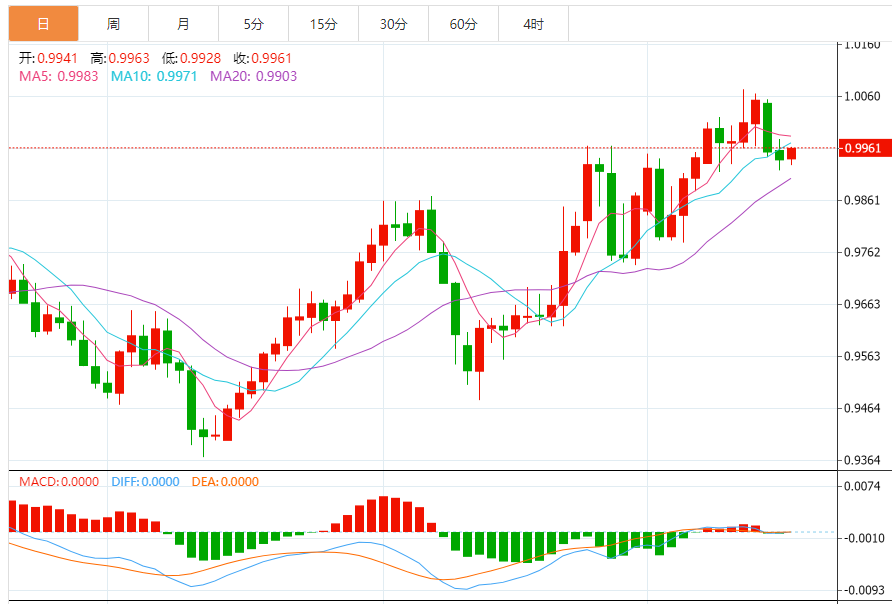Switch to the 周 weekly tab
The height and width of the screenshot is (604, 892).
(113, 24)
